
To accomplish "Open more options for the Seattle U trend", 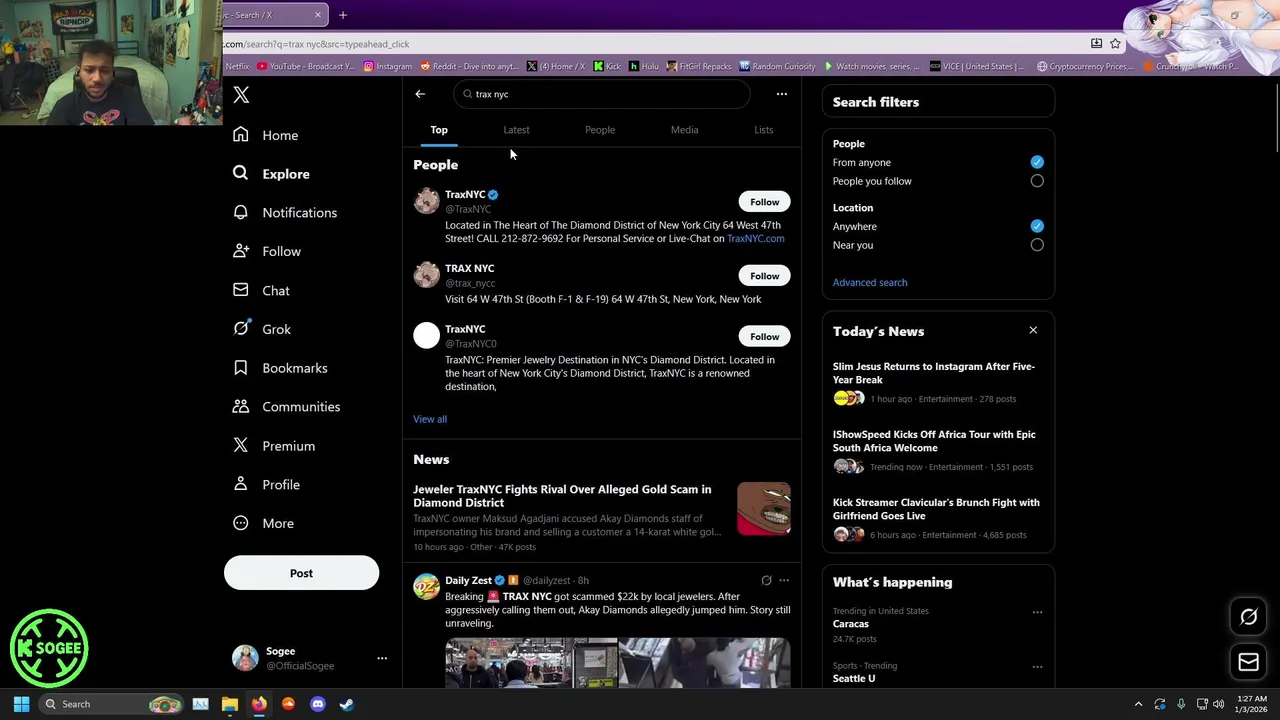I will 1037,667.
